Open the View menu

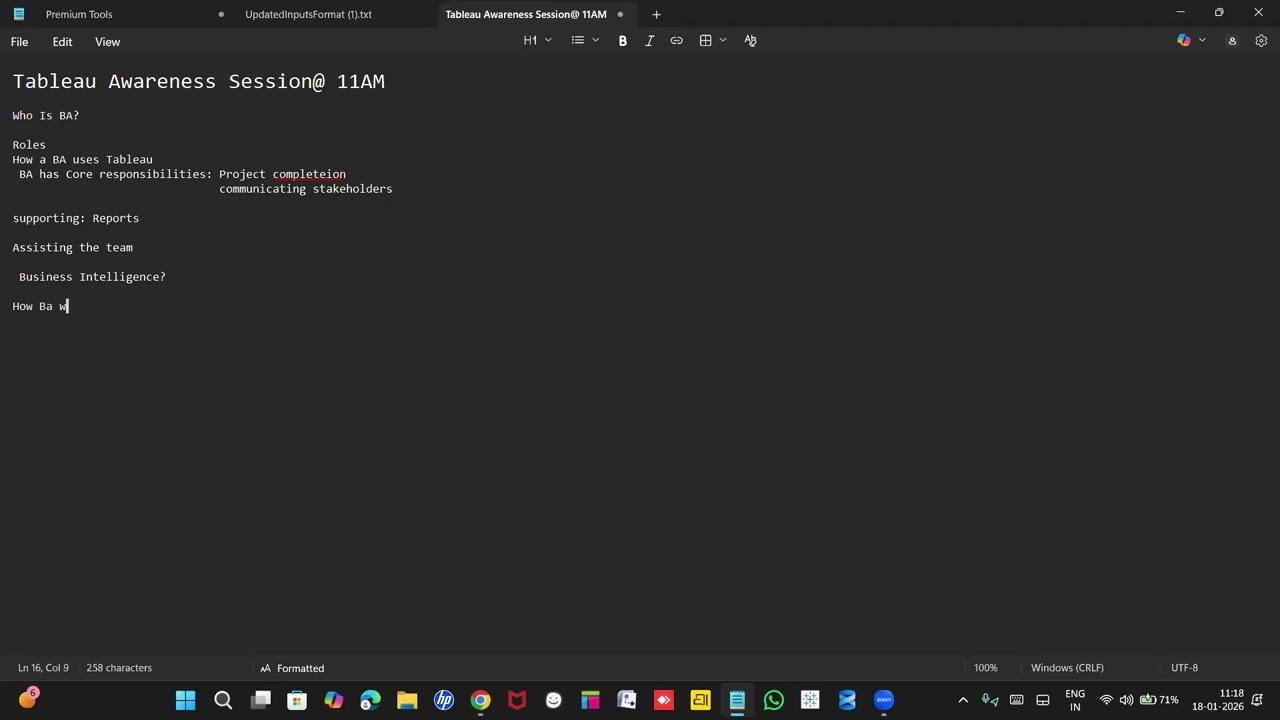107,42
